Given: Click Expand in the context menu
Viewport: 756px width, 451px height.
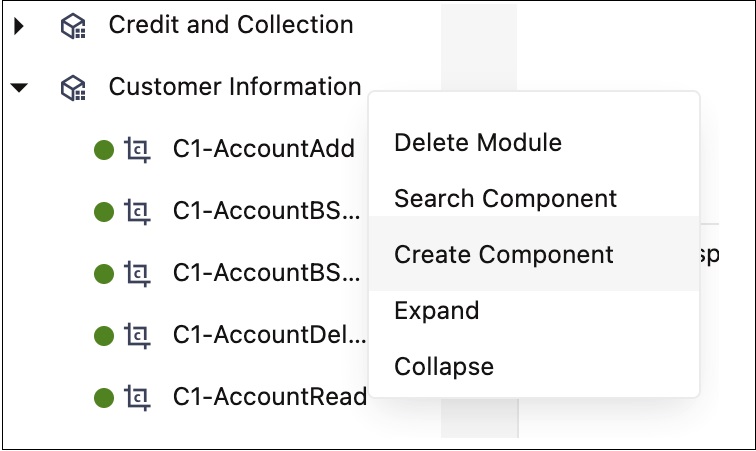Looking at the screenshot, I should coord(437,311).
